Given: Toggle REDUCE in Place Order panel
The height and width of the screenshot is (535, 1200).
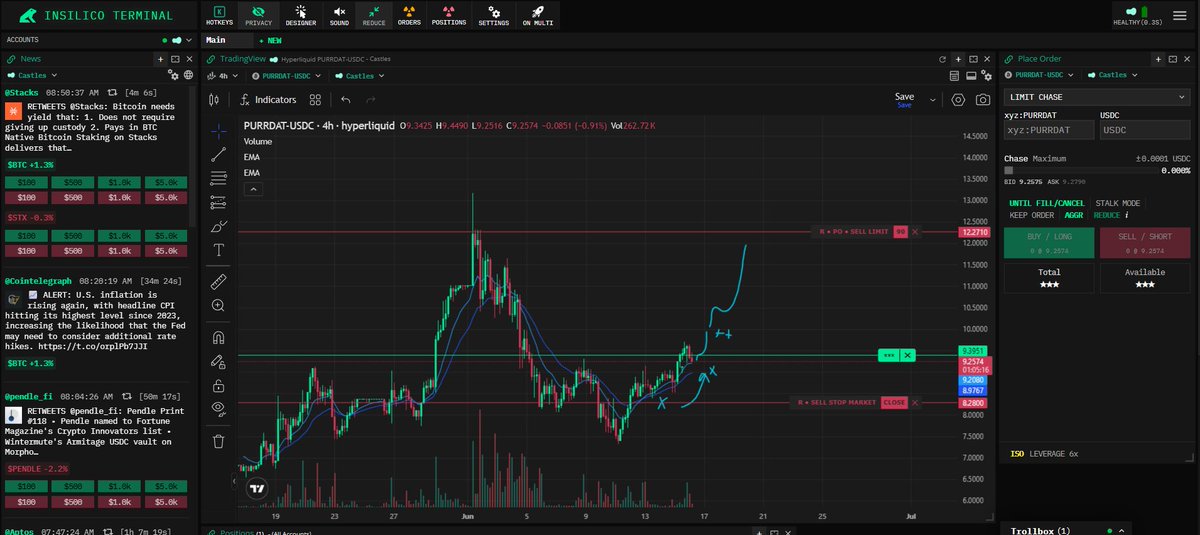Looking at the screenshot, I should [x=1107, y=214].
